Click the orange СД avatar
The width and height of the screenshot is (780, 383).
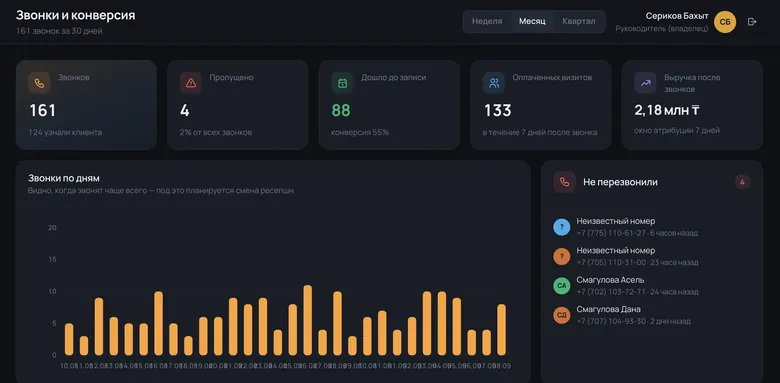[x=562, y=315]
